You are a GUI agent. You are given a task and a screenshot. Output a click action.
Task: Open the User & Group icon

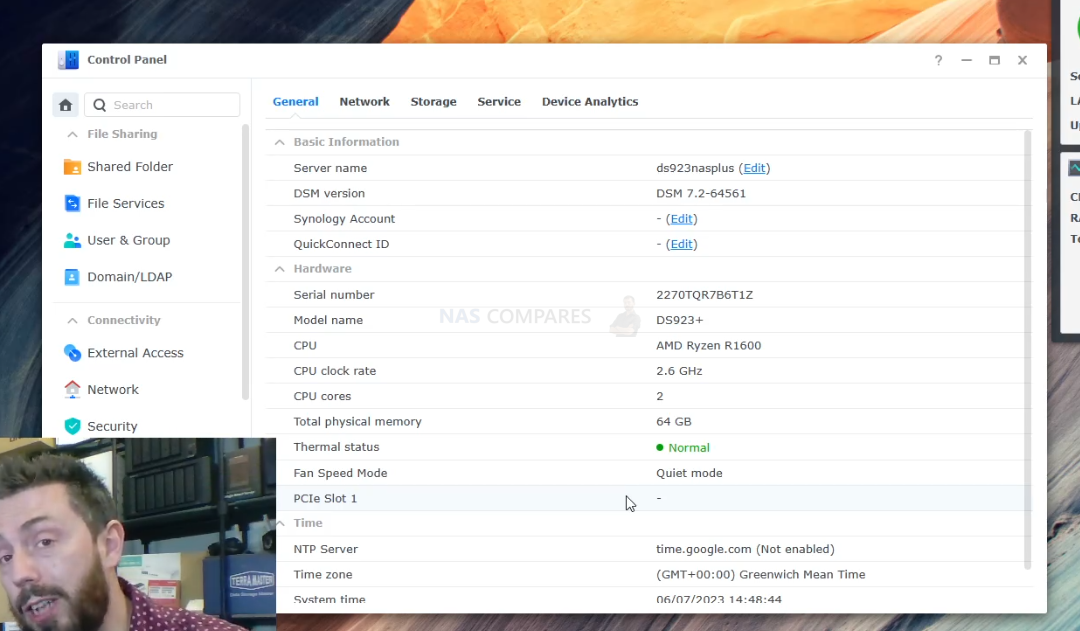coord(72,240)
